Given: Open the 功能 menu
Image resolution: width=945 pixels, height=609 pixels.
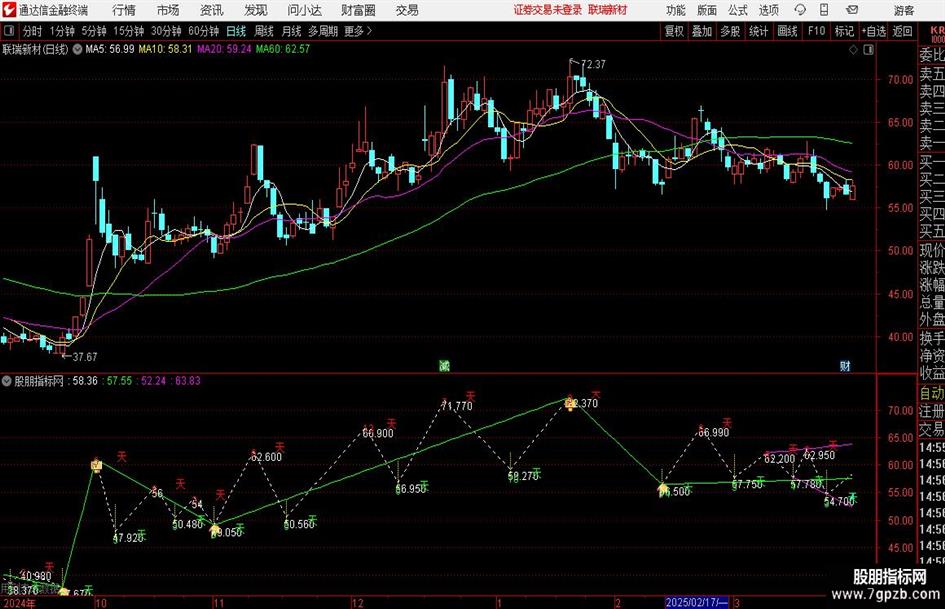Looking at the screenshot, I should 676,10.
